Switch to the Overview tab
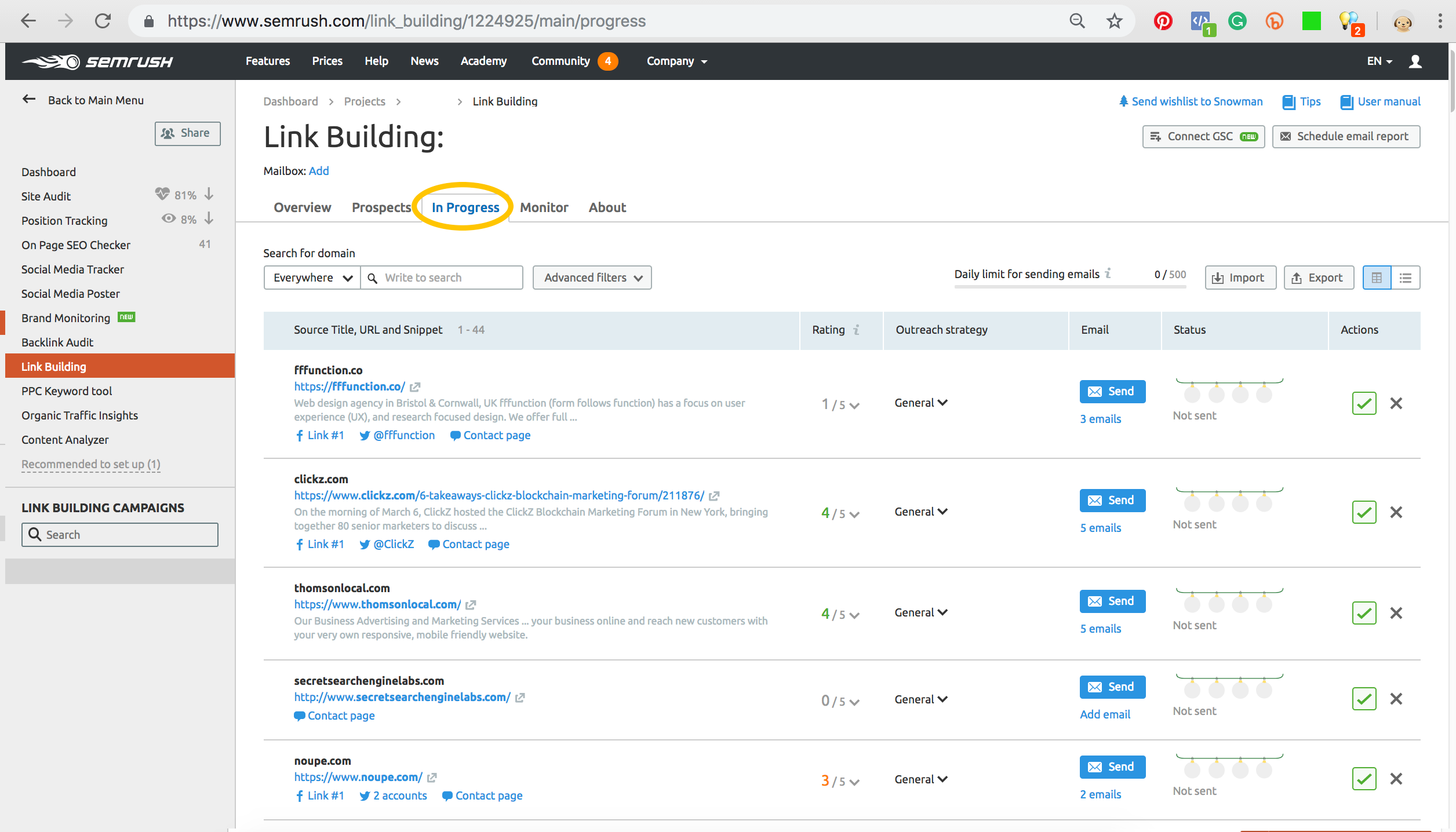The height and width of the screenshot is (832, 1456). [303, 207]
